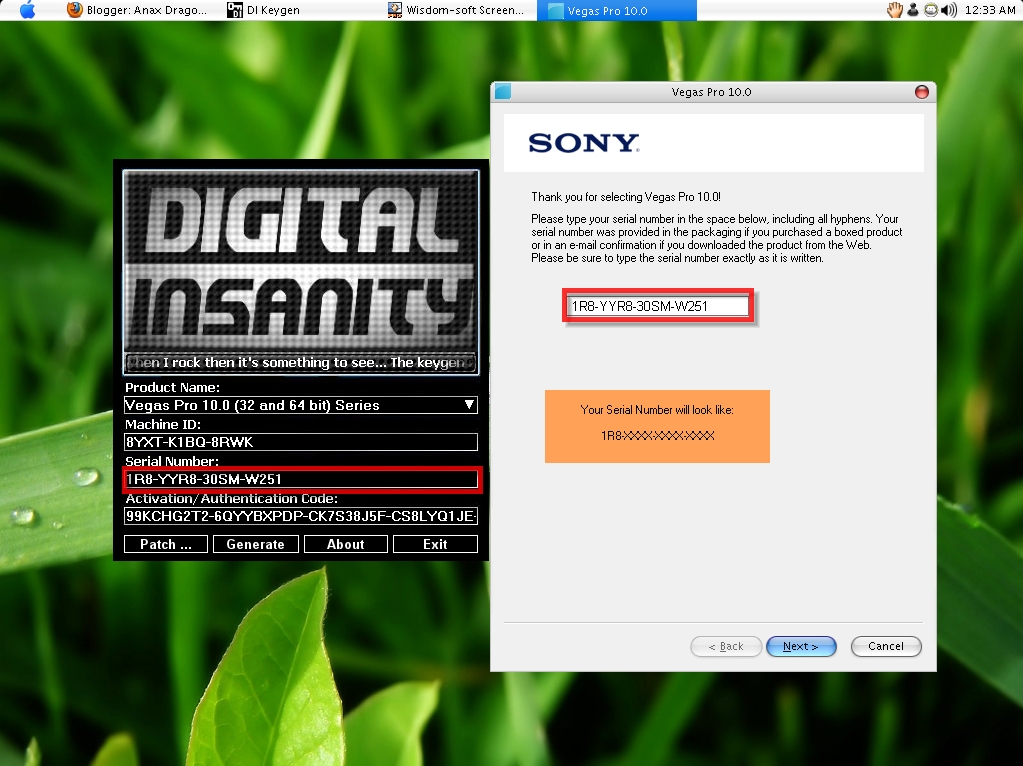
Task: Click the Patch button in keygen
Action: click(166, 544)
